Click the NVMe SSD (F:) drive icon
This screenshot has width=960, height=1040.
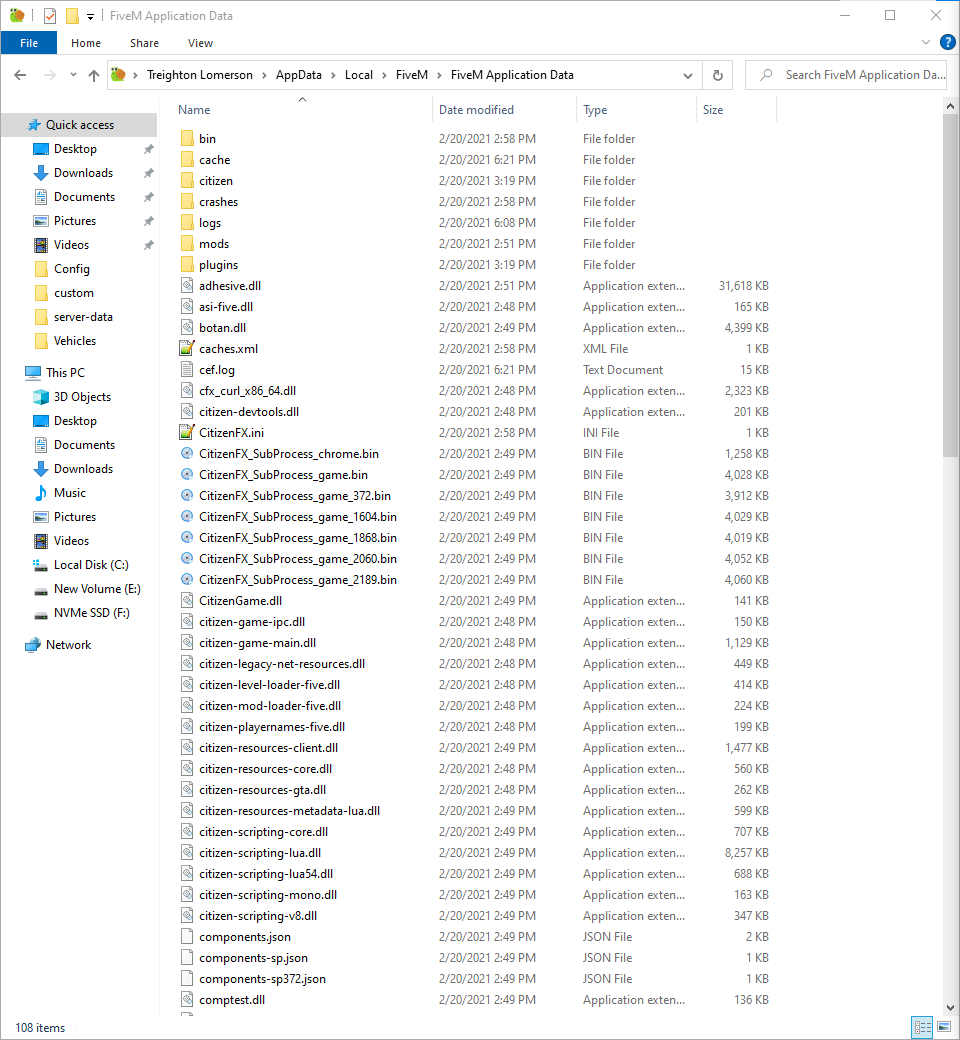41,614
